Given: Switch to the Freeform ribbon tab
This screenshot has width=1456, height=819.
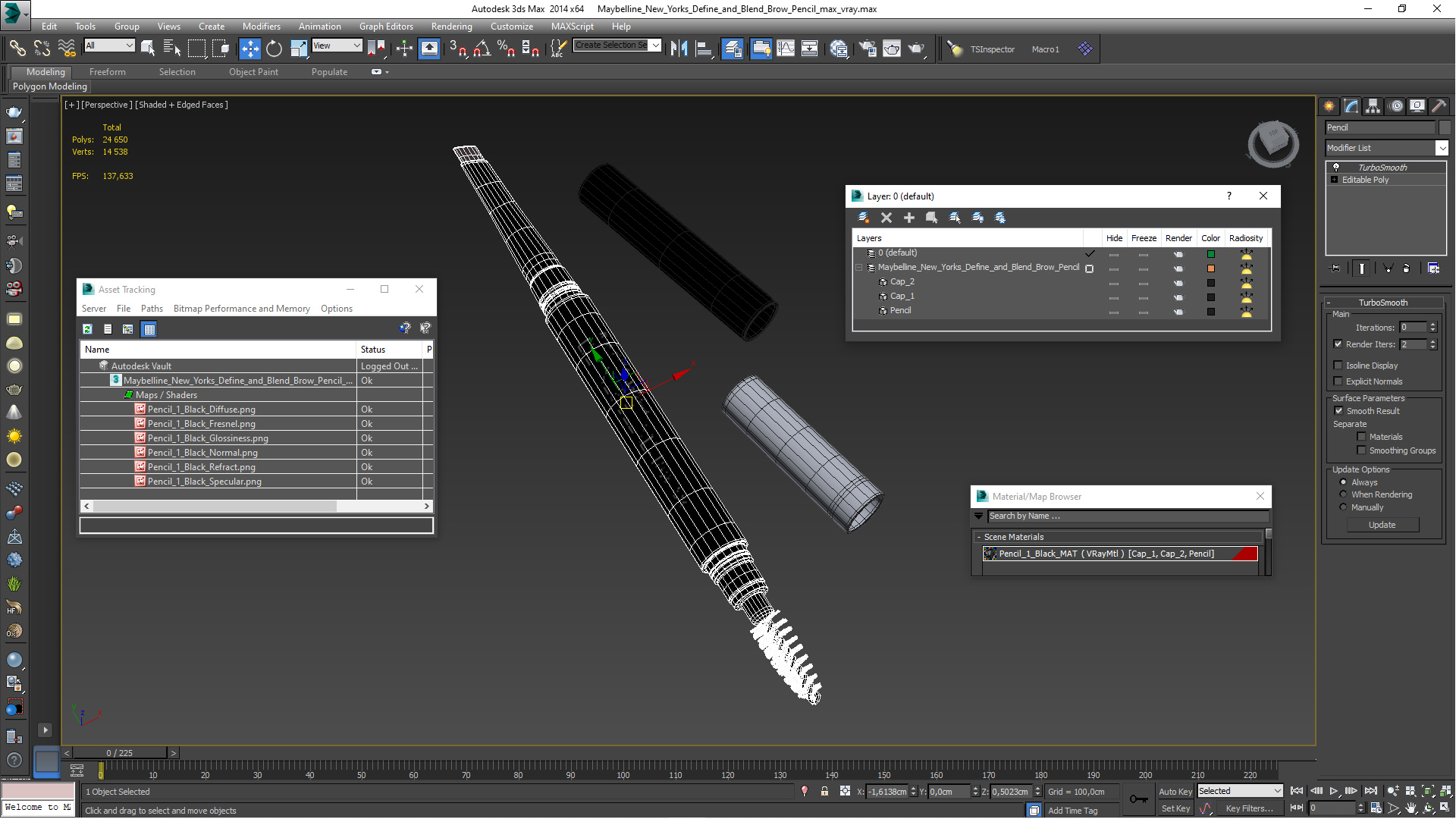Looking at the screenshot, I should click(x=107, y=72).
